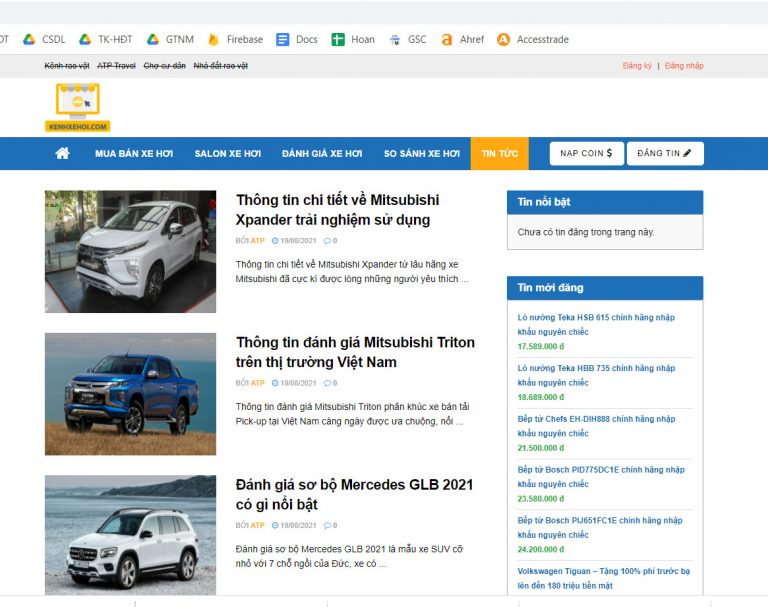Open the Nhà đất rao vặt link
768x607 pixels.
click(220, 66)
